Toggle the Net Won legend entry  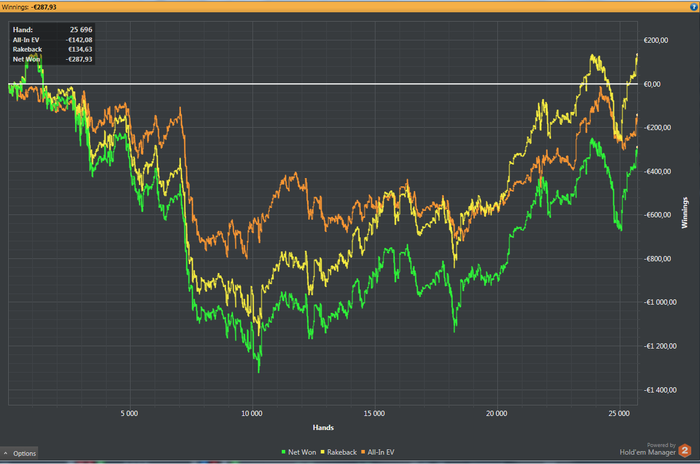[x=299, y=452]
